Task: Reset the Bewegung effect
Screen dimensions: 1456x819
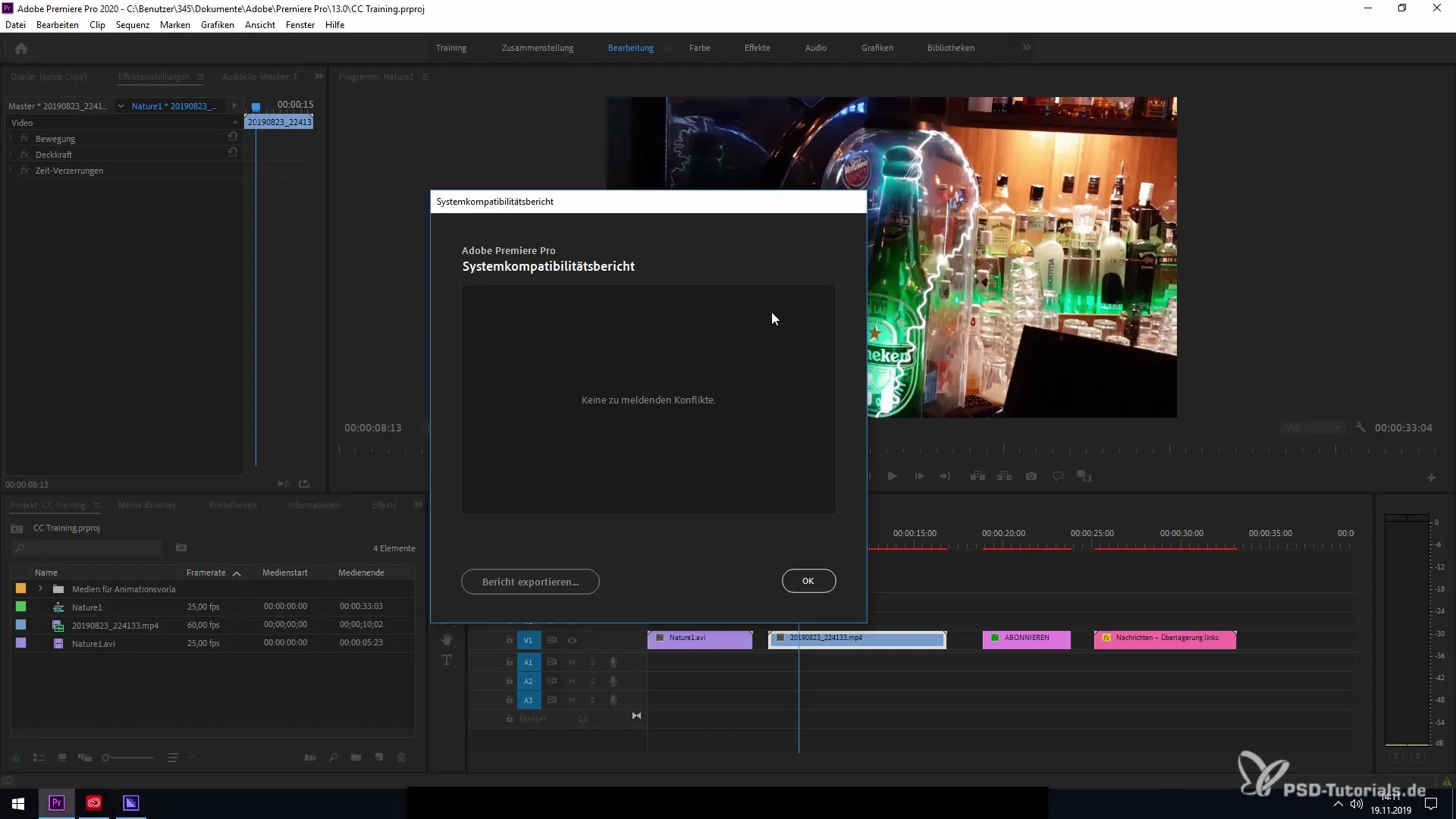Action: [233, 136]
